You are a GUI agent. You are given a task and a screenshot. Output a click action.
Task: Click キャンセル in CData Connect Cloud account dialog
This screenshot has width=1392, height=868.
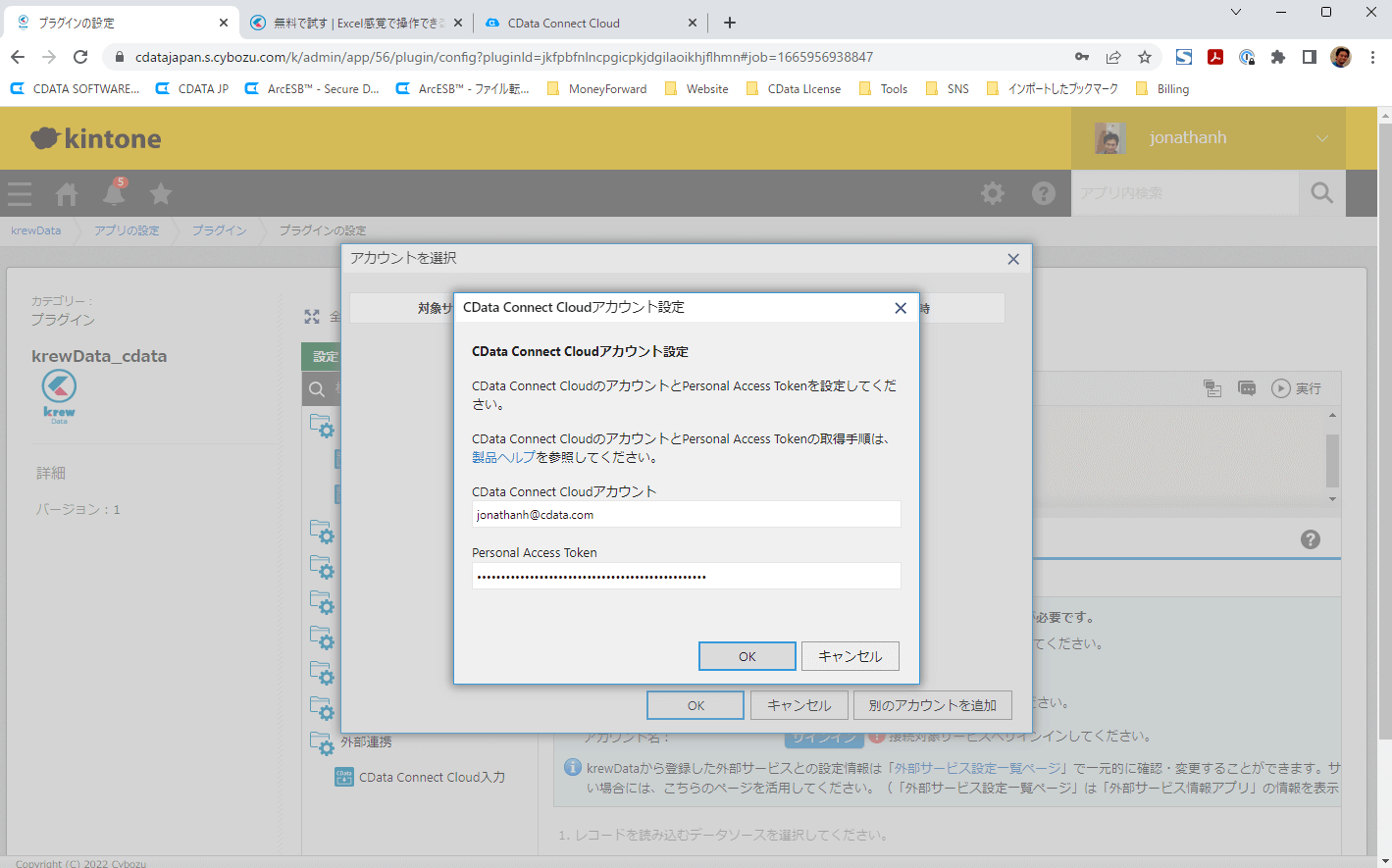coord(851,656)
